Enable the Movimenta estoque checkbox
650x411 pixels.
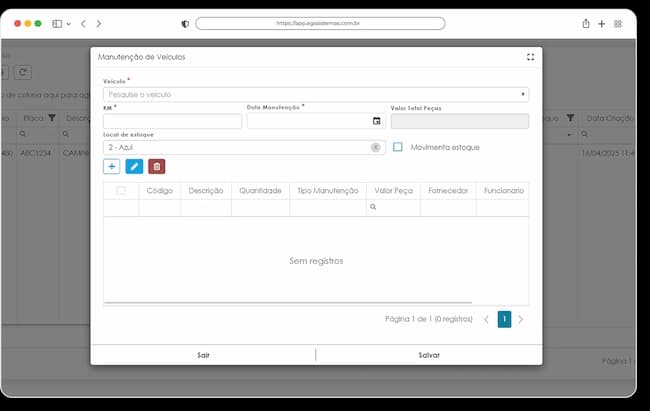click(x=398, y=147)
